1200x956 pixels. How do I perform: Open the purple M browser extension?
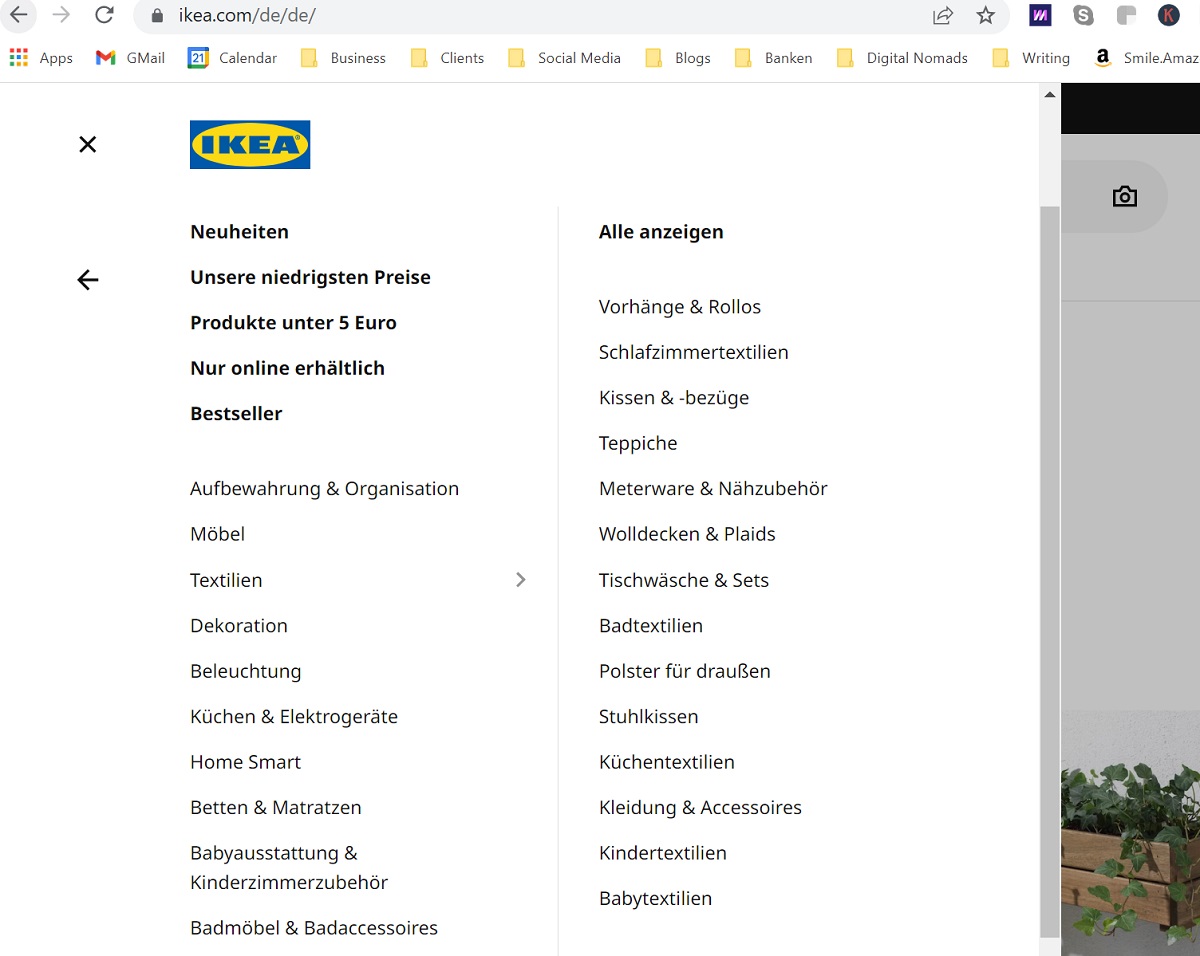(1040, 15)
